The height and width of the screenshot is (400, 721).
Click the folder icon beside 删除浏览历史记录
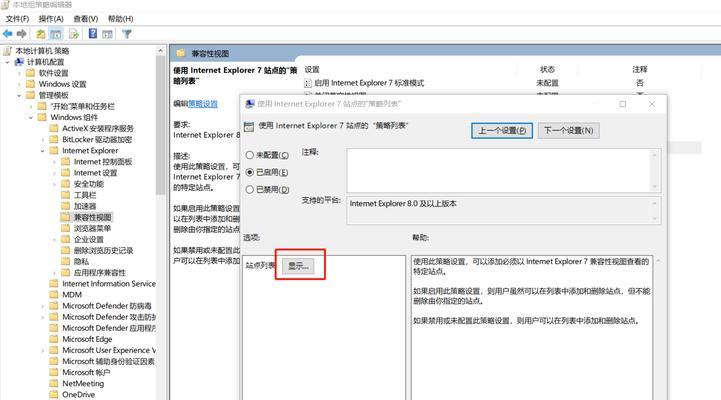coord(66,250)
